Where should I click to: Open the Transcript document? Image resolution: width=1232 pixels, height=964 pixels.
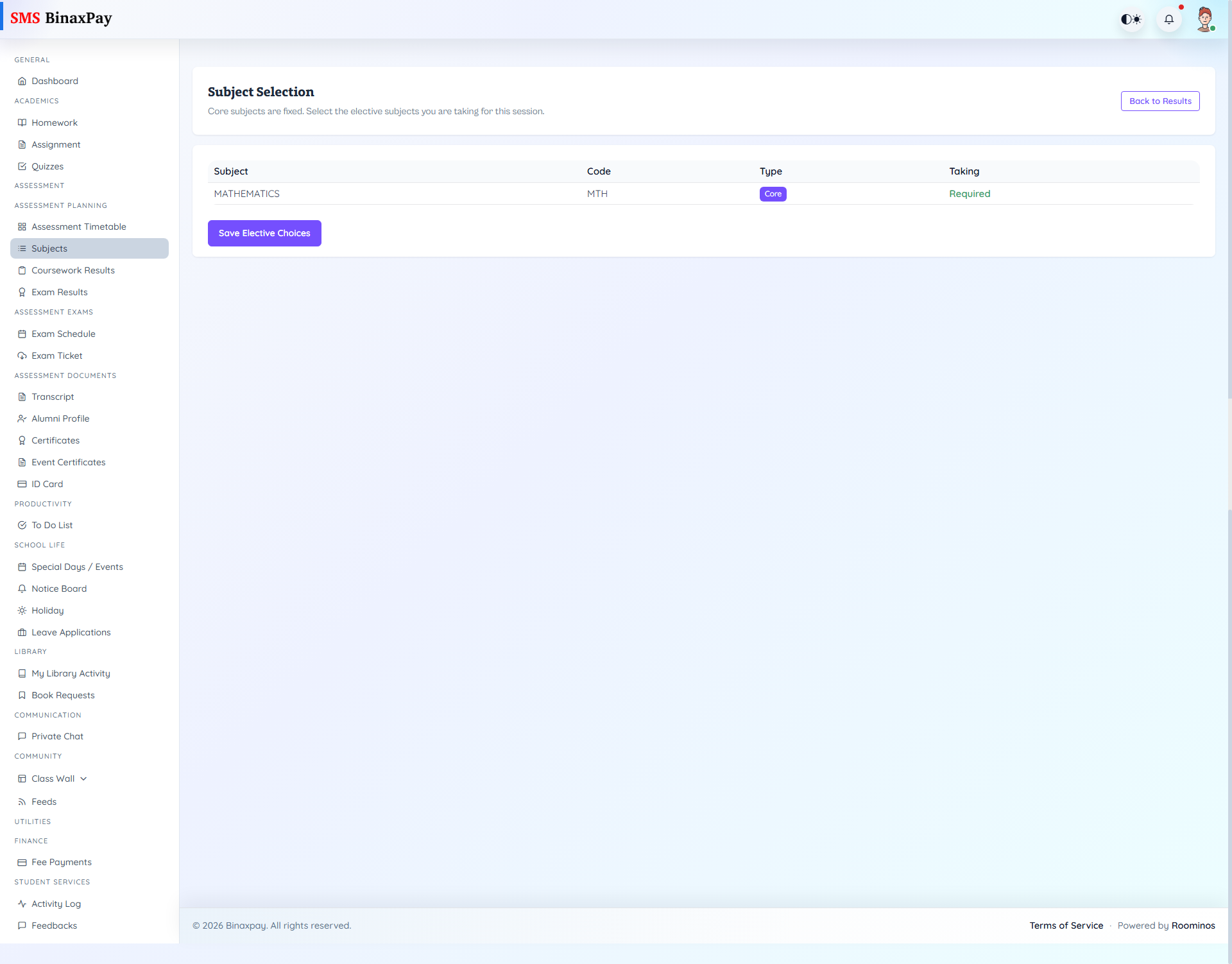[53, 396]
